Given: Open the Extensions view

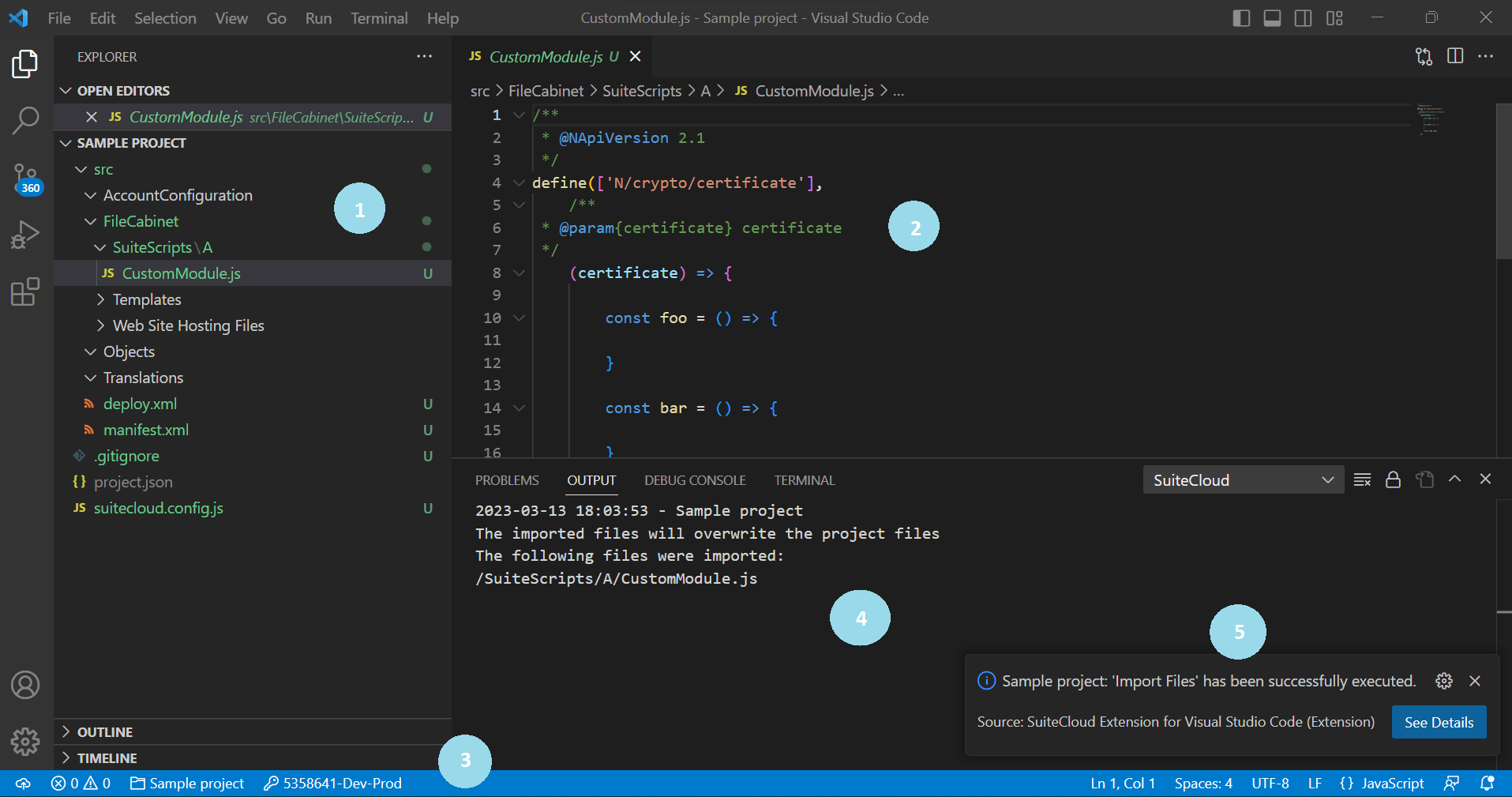Looking at the screenshot, I should 25,291.
